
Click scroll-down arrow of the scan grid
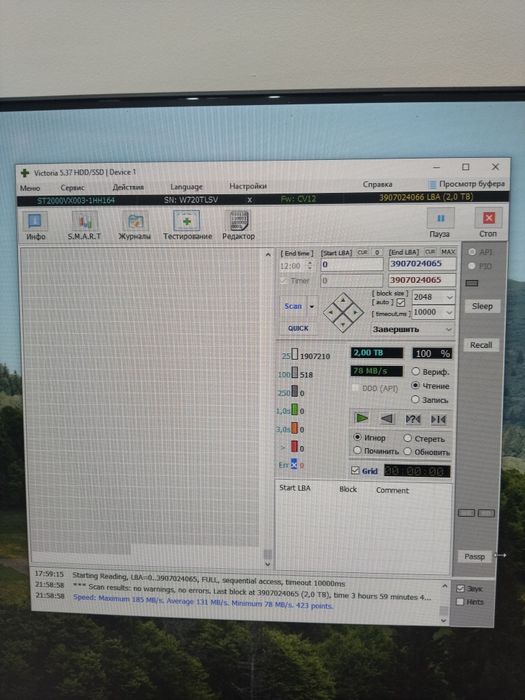pyautogui.click(x=268, y=564)
